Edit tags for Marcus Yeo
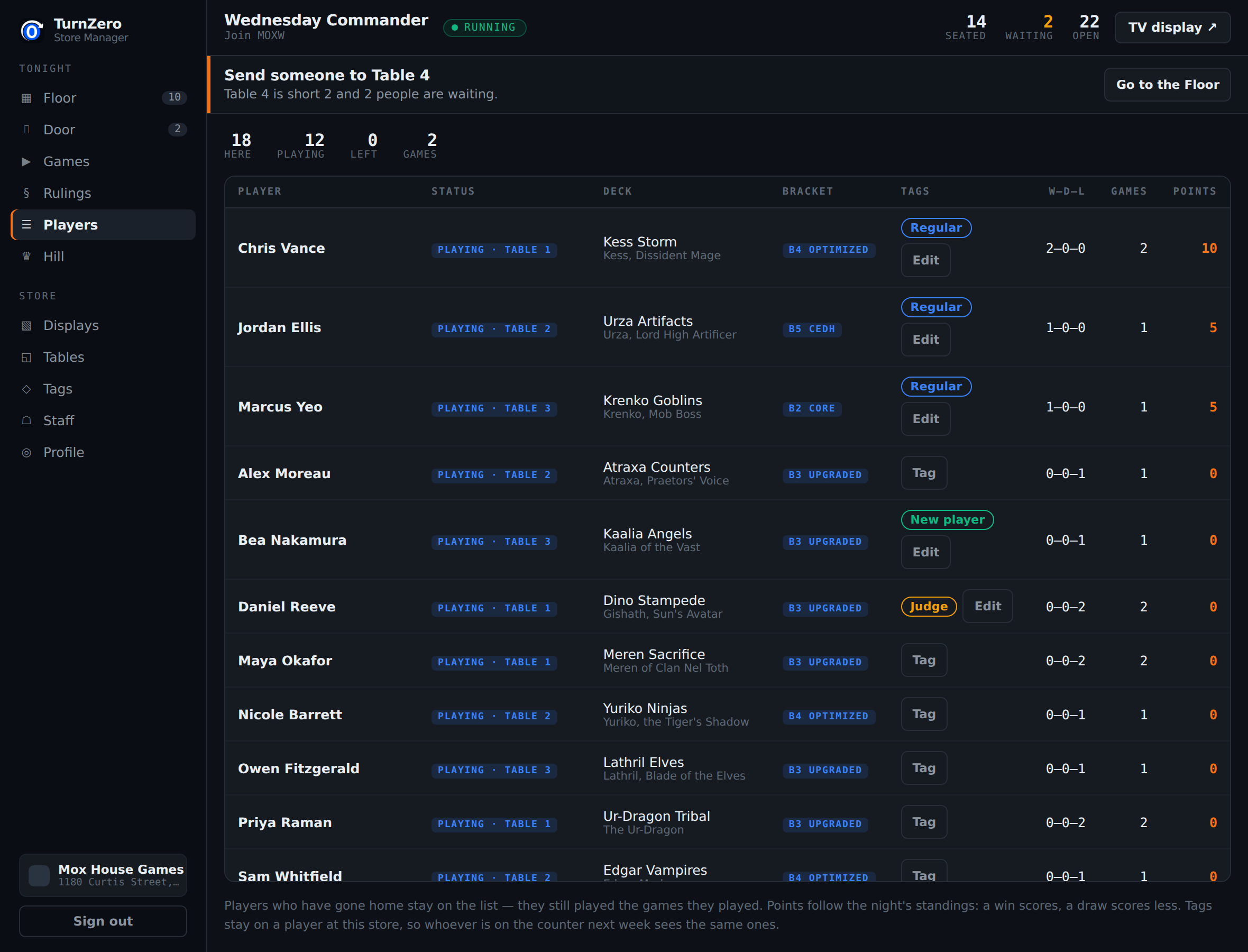 [x=925, y=419]
